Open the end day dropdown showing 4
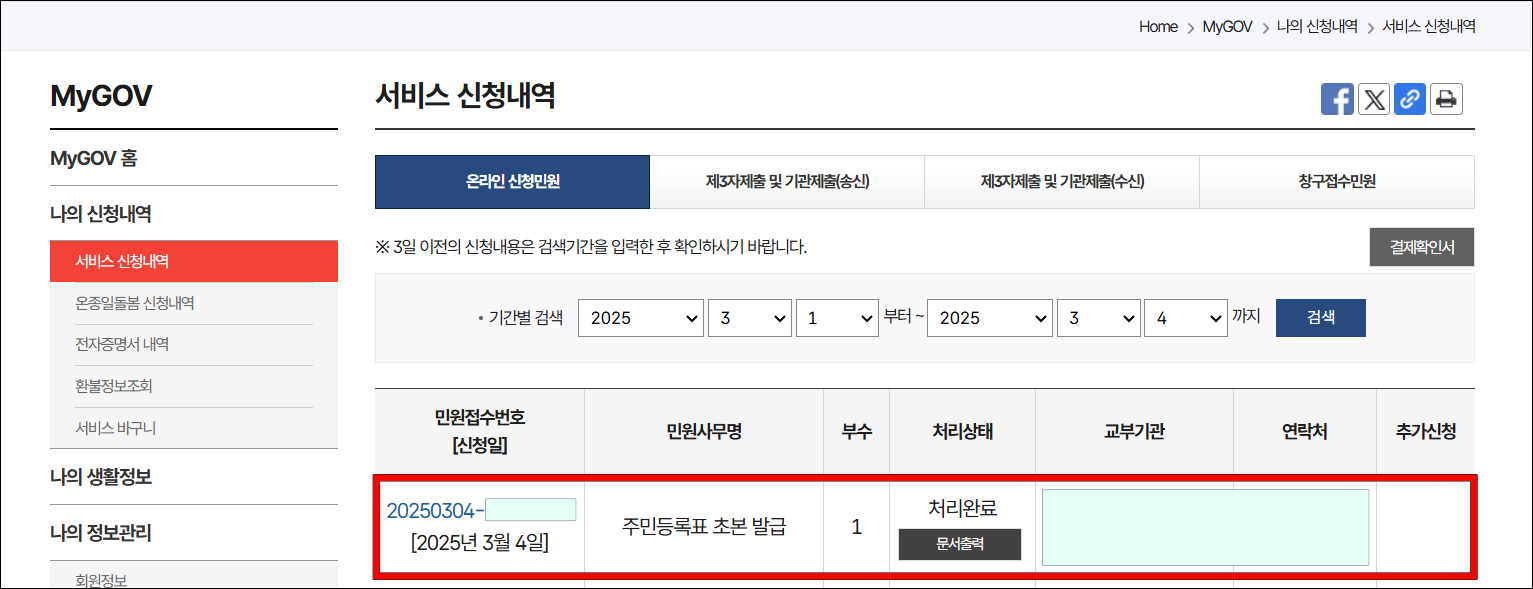This screenshot has height=589, width=1533. coord(1186,317)
